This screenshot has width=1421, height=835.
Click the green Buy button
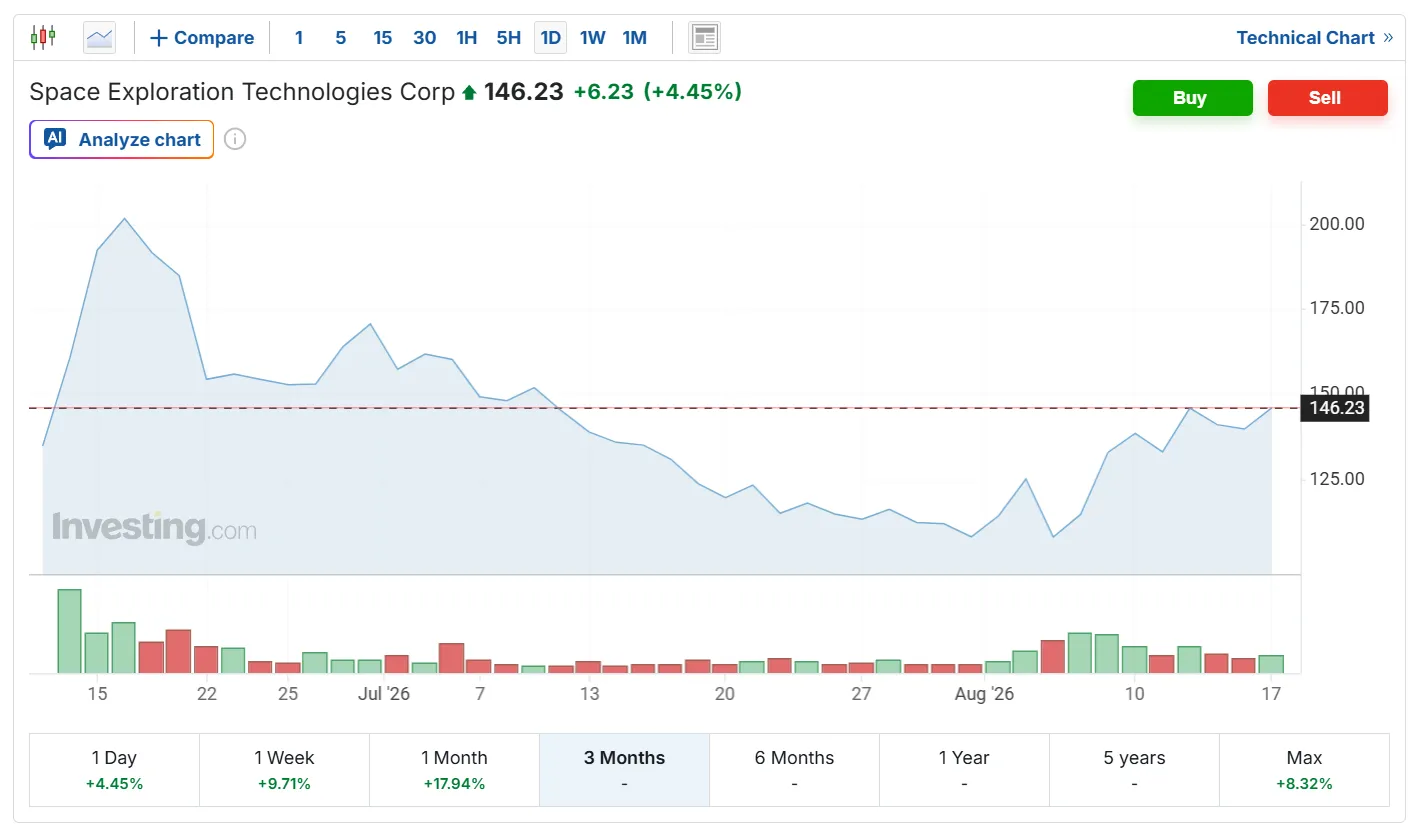click(x=1192, y=98)
